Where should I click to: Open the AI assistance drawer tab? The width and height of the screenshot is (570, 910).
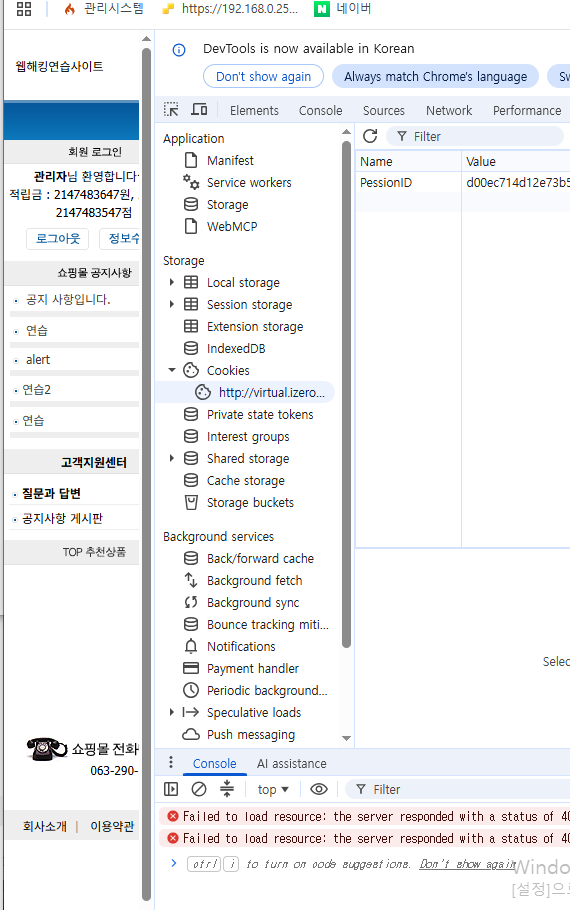pos(291,763)
